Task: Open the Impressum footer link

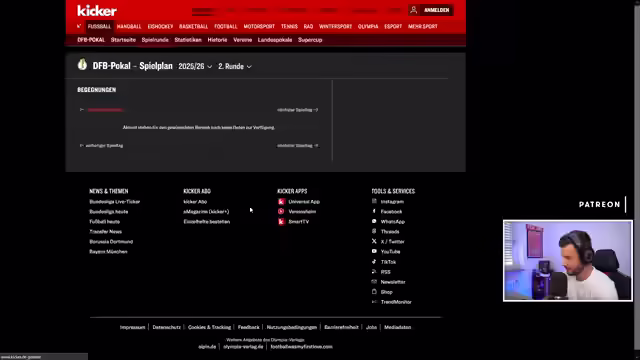Action: tap(132, 327)
